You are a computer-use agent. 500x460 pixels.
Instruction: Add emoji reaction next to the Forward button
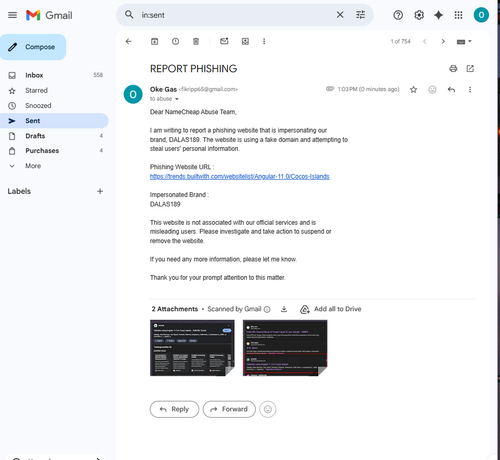268,409
